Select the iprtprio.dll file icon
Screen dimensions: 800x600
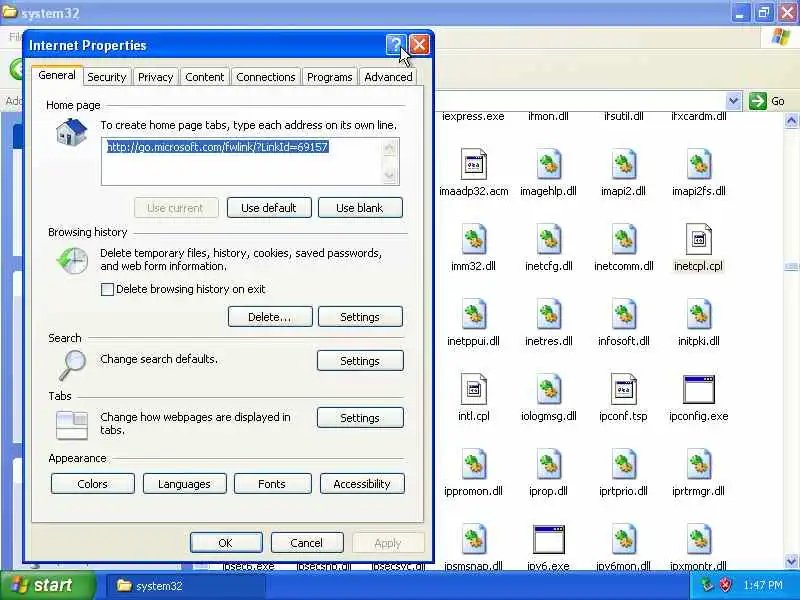623,464
